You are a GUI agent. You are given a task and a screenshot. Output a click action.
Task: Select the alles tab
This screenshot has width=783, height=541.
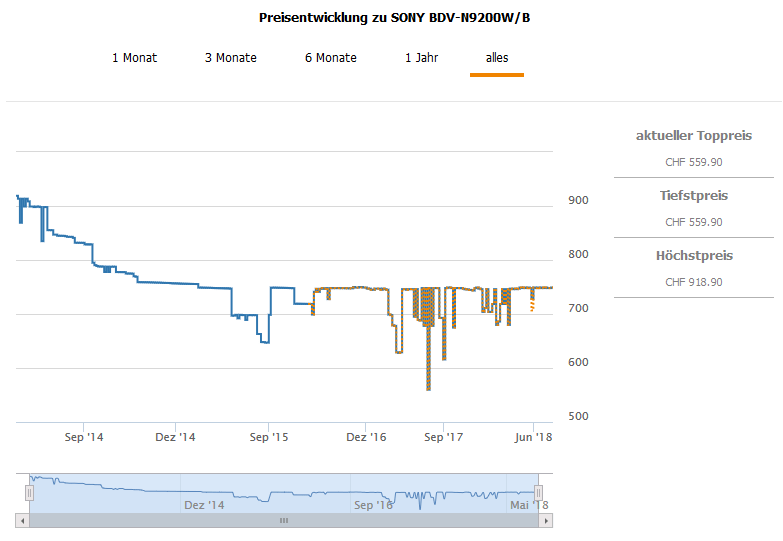point(497,58)
